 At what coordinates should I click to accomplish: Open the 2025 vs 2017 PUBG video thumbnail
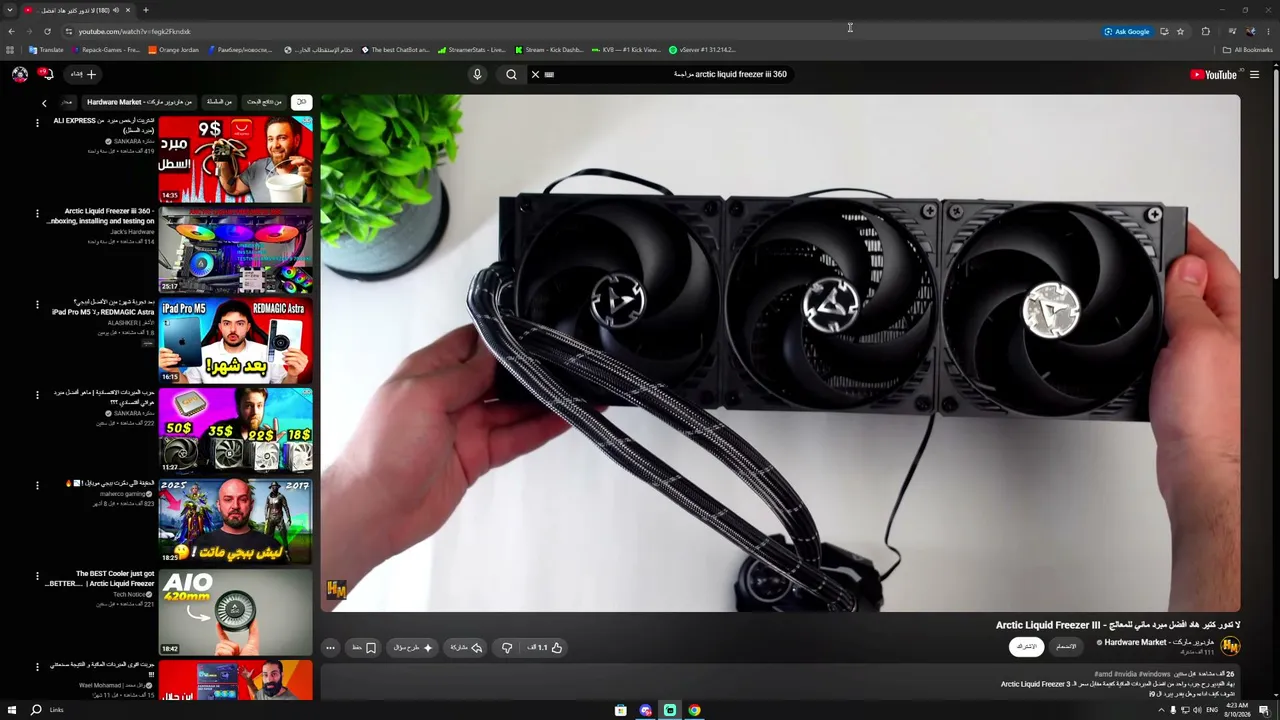pos(235,522)
